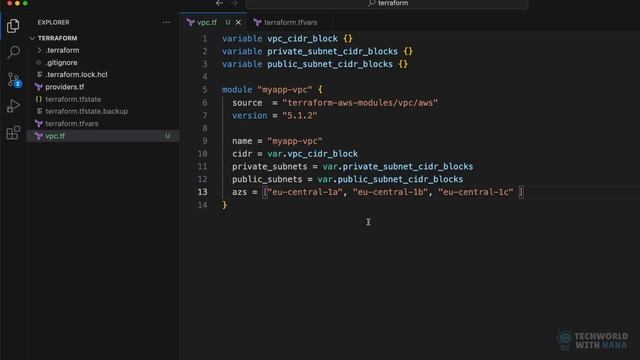Open the Explorer view in activity bar
Viewport: 640px width, 360px height.
point(13,26)
